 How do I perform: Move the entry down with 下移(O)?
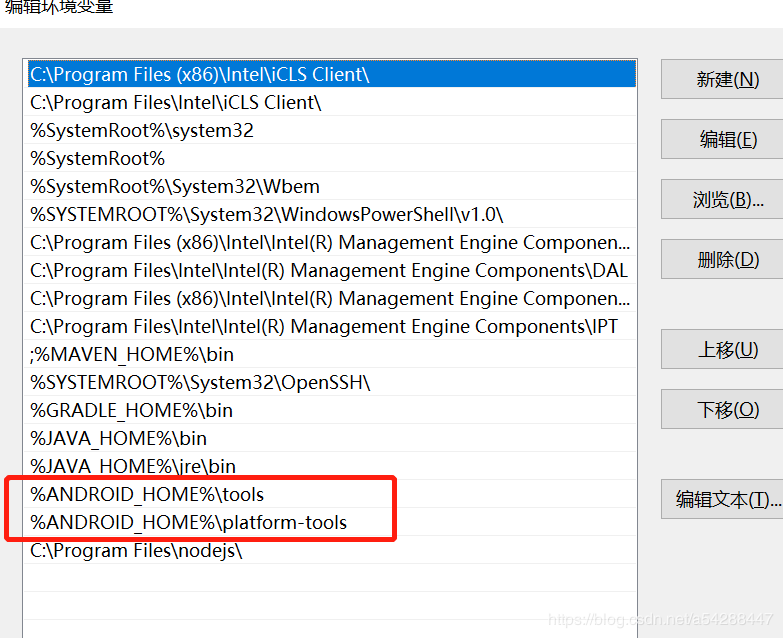coord(723,409)
